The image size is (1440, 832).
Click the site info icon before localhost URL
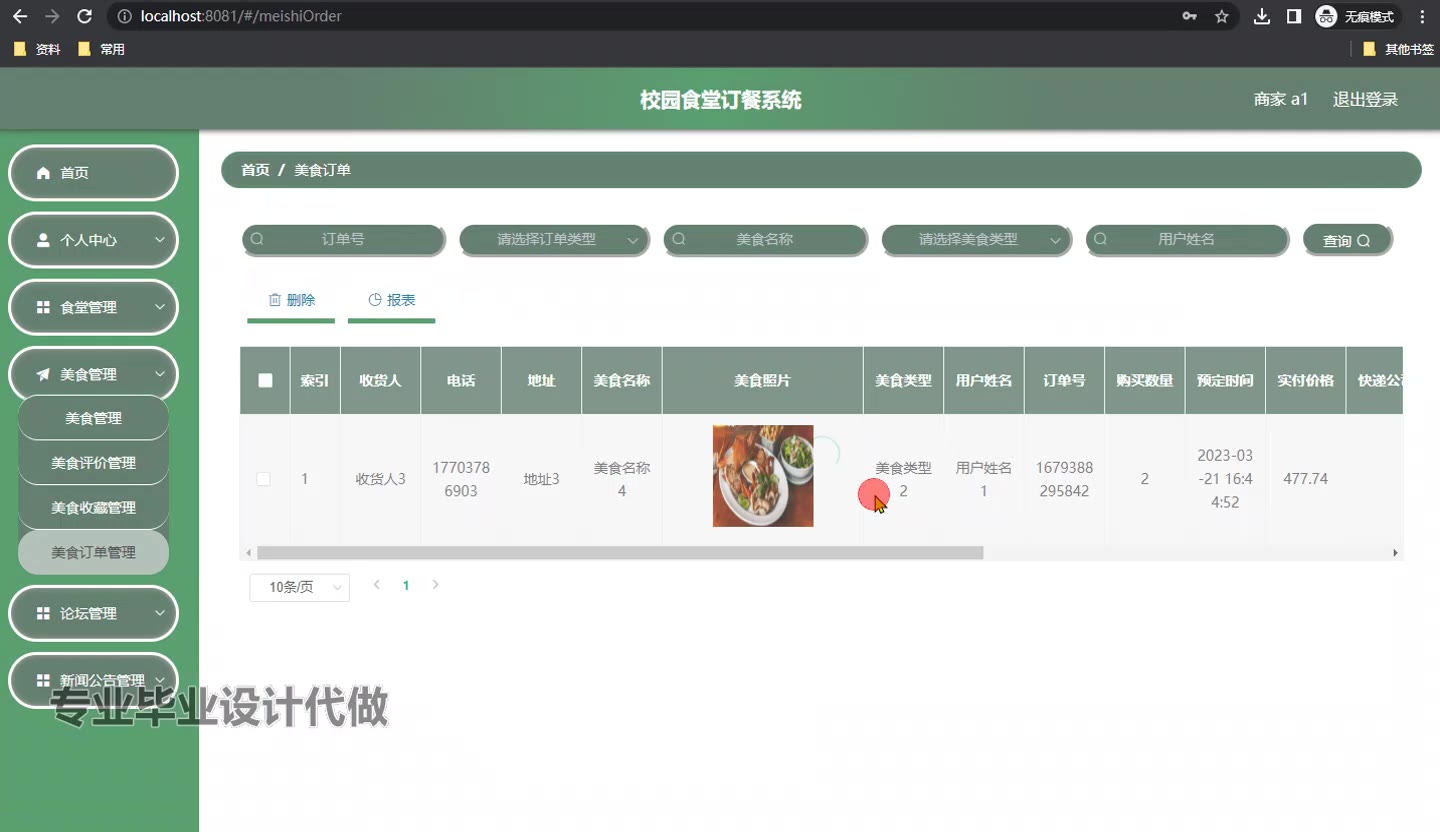[124, 16]
